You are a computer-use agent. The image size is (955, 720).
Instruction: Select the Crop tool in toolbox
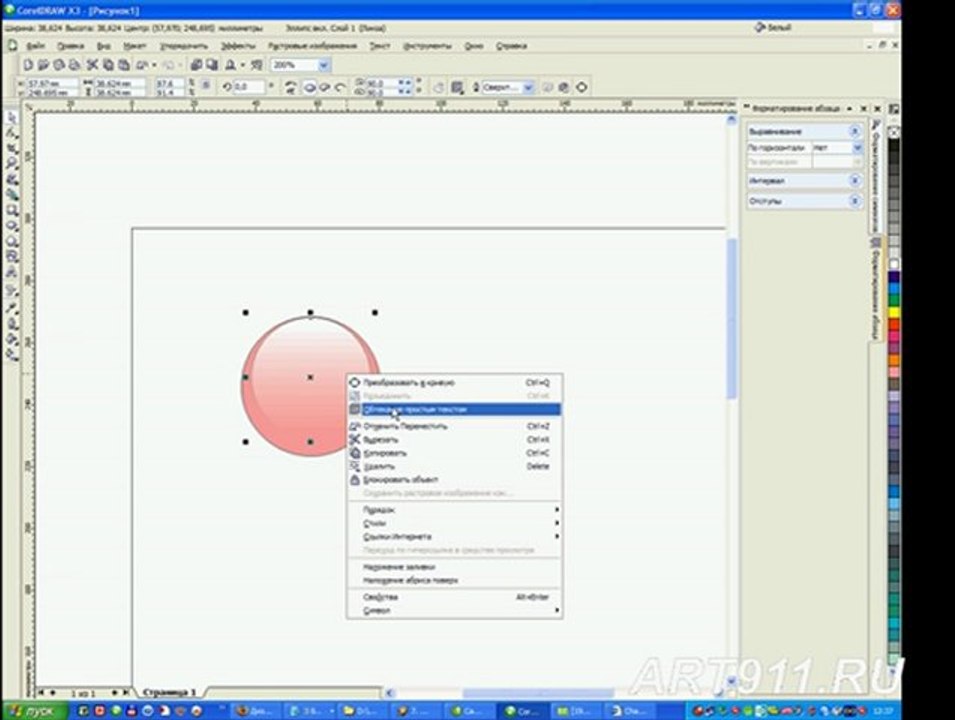[12, 149]
